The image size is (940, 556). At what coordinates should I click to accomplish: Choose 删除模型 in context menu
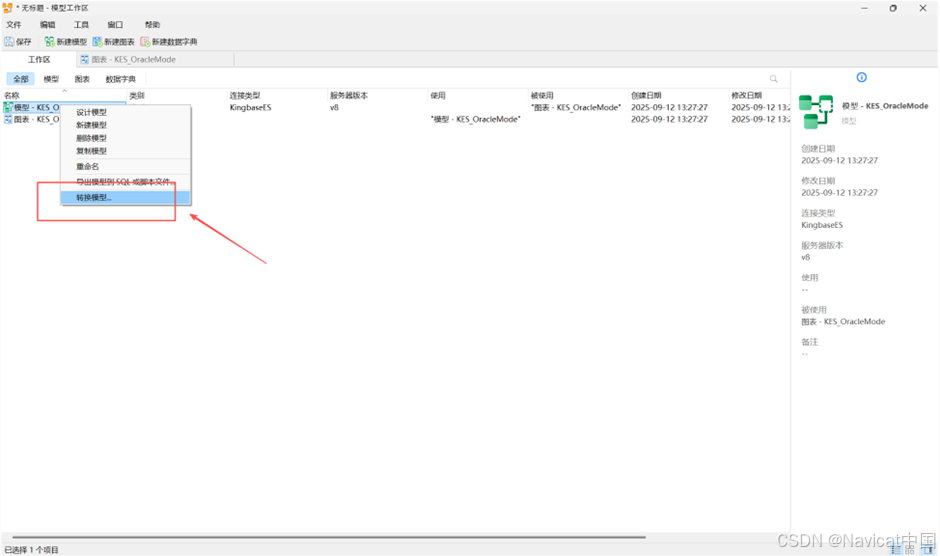(x=125, y=138)
